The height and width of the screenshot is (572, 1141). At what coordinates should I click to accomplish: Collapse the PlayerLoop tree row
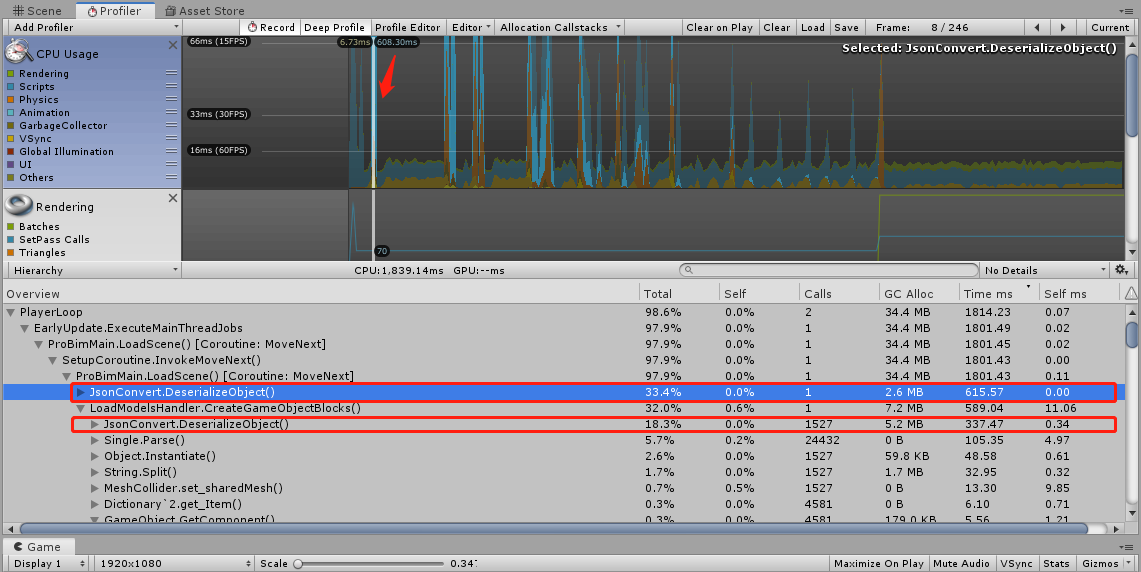(x=11, y=312)
